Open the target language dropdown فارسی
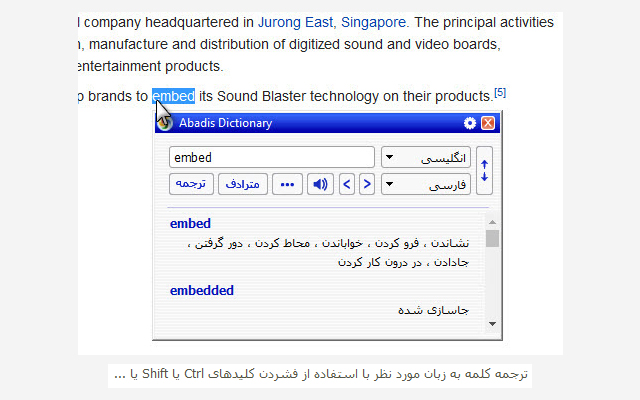This screenshot has width=640, height=400. (426, 184)
